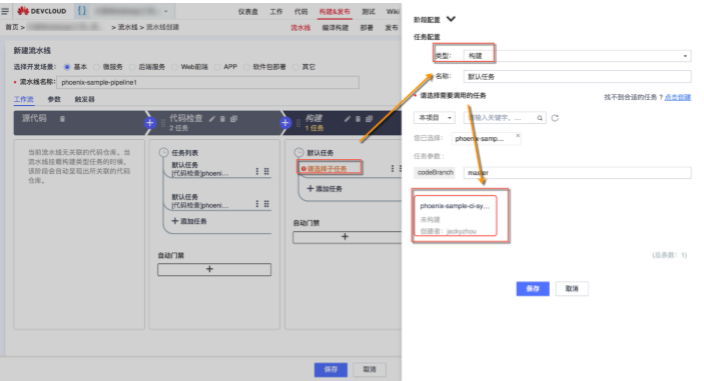Delete the 构建 stage via trash icon
This screenshot has height=381, width=704.
(x=358, y=119)
